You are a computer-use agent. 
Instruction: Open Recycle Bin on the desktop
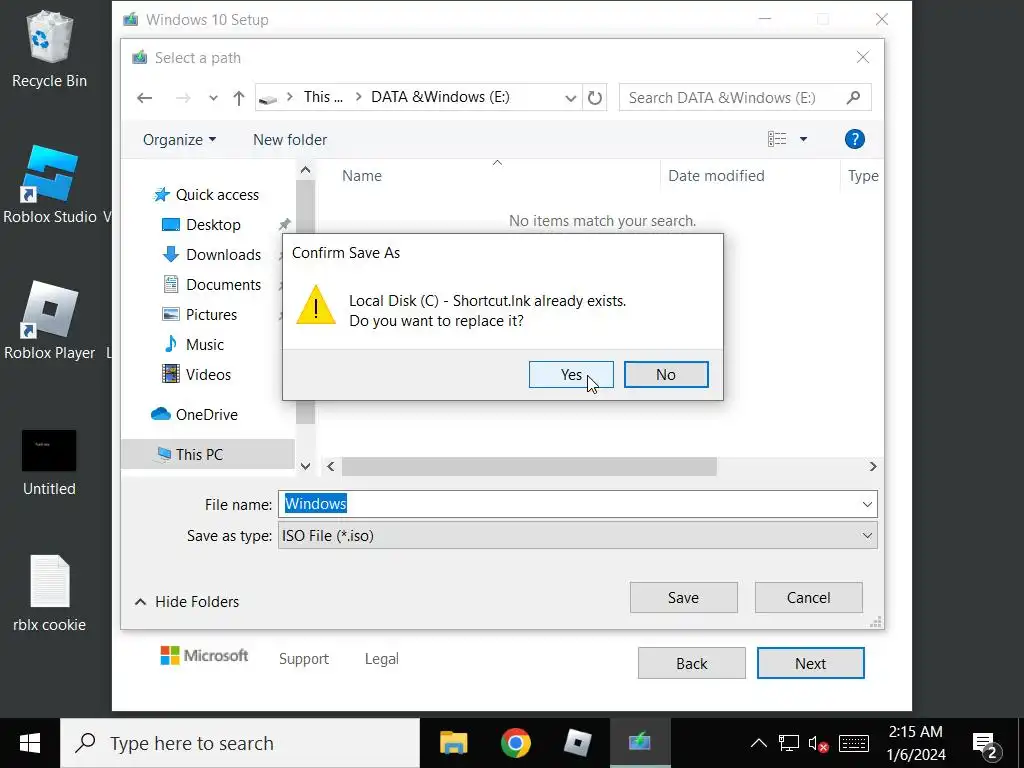[x=49, y=50]
